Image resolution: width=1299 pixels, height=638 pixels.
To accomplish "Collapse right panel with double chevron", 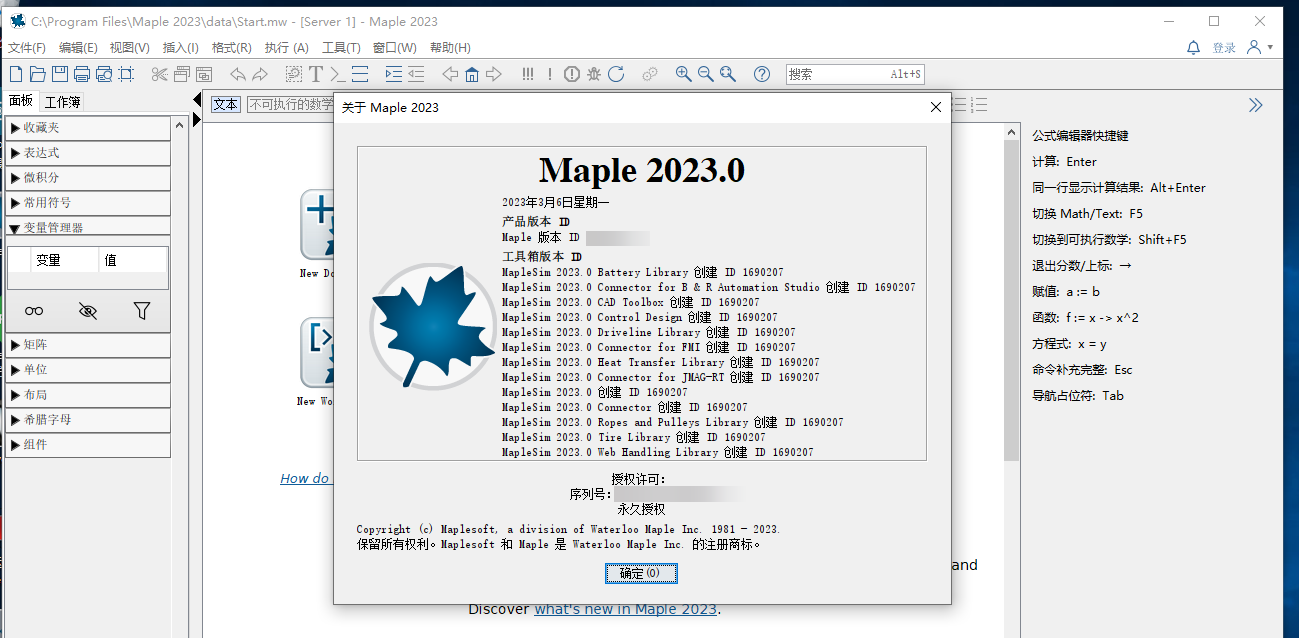I will pyautogui.click(x=1256, y=105).
